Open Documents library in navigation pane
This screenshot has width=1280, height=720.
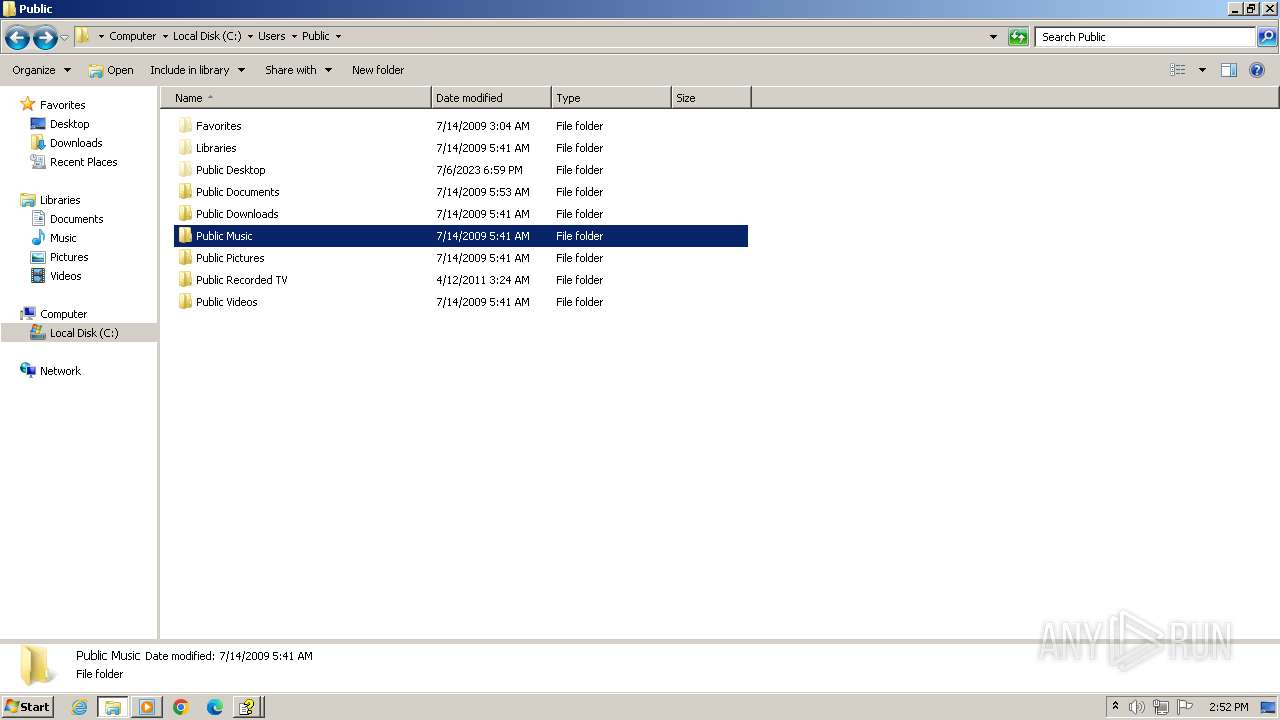(66, 219)
